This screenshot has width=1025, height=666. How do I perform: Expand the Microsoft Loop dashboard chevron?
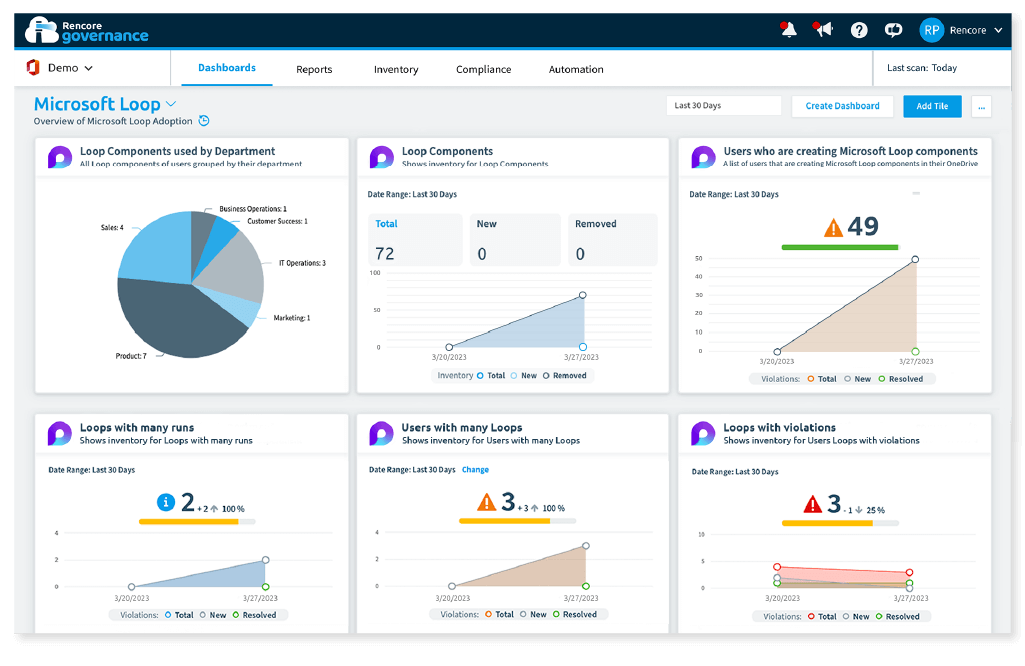171,104
